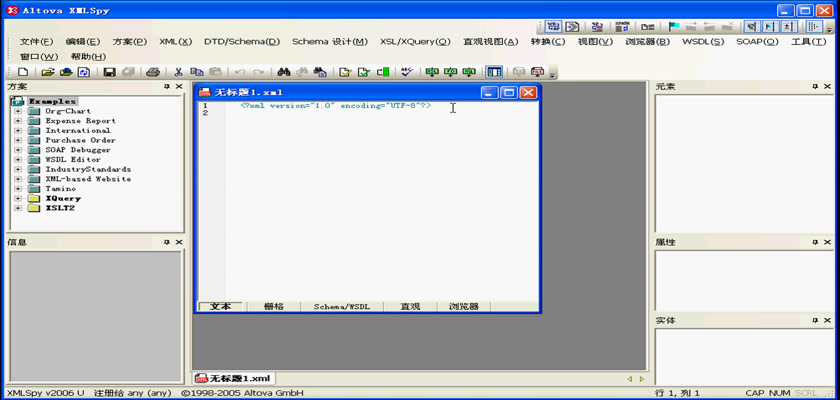Image resolution: width=840 pixels, height=400 pixels.
Task: Click the Undo arrow icon
Action: pos(240,72)
